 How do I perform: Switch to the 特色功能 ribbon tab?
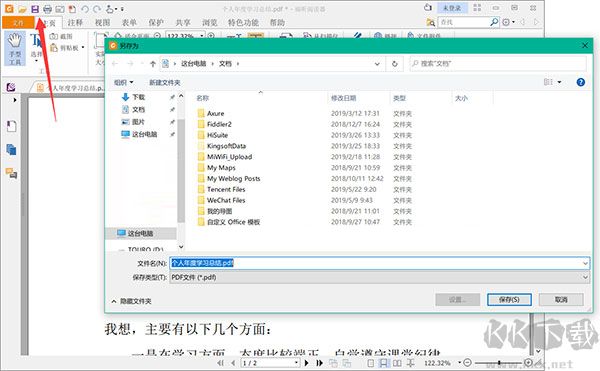pyautogui.click(x=243, y=23)
